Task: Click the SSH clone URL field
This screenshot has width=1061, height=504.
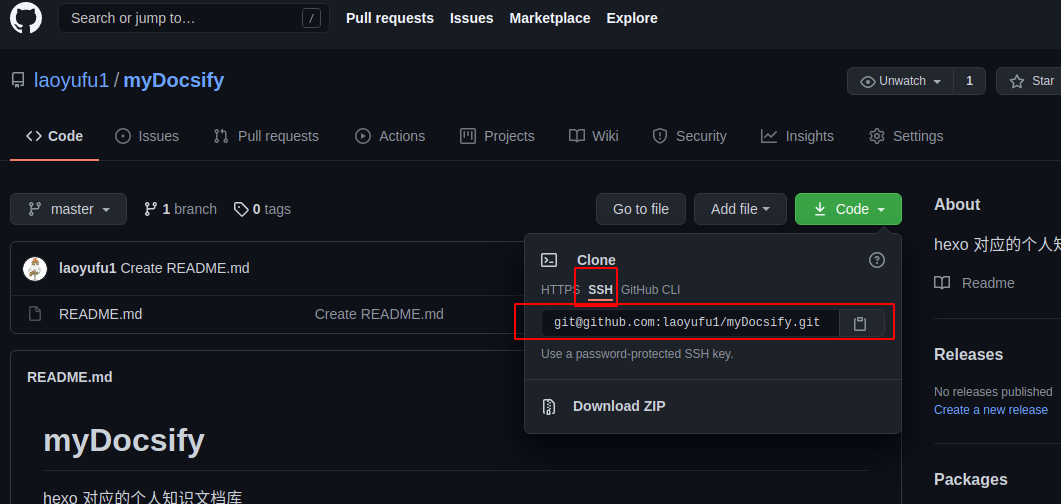Action: 690,323
